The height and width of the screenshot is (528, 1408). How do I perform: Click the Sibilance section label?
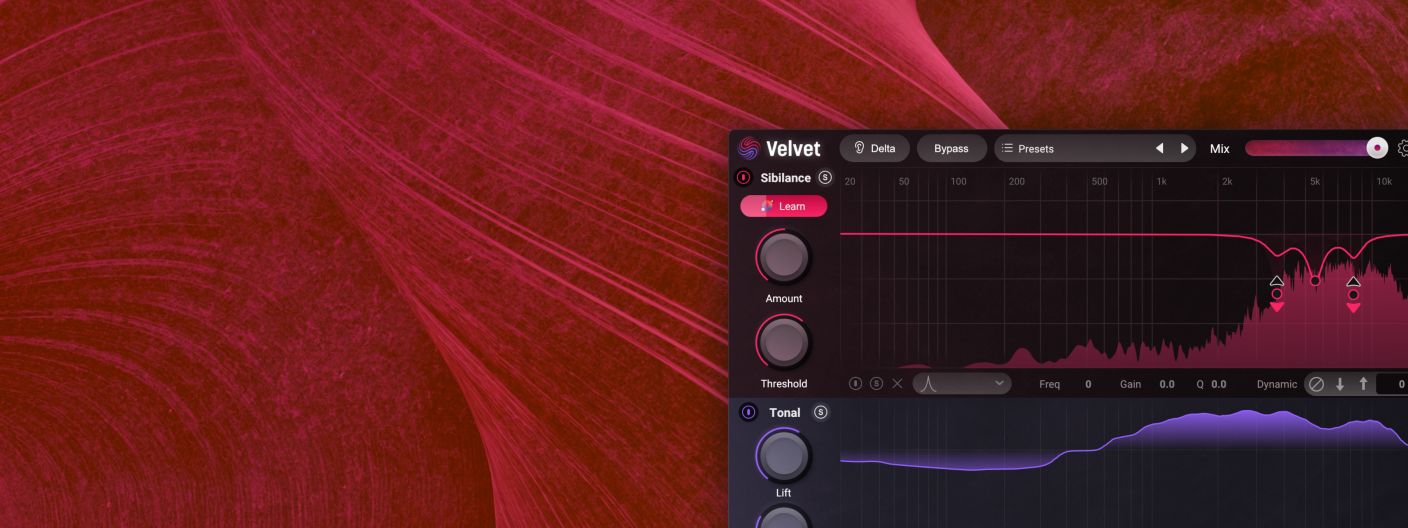coord(785,178)
